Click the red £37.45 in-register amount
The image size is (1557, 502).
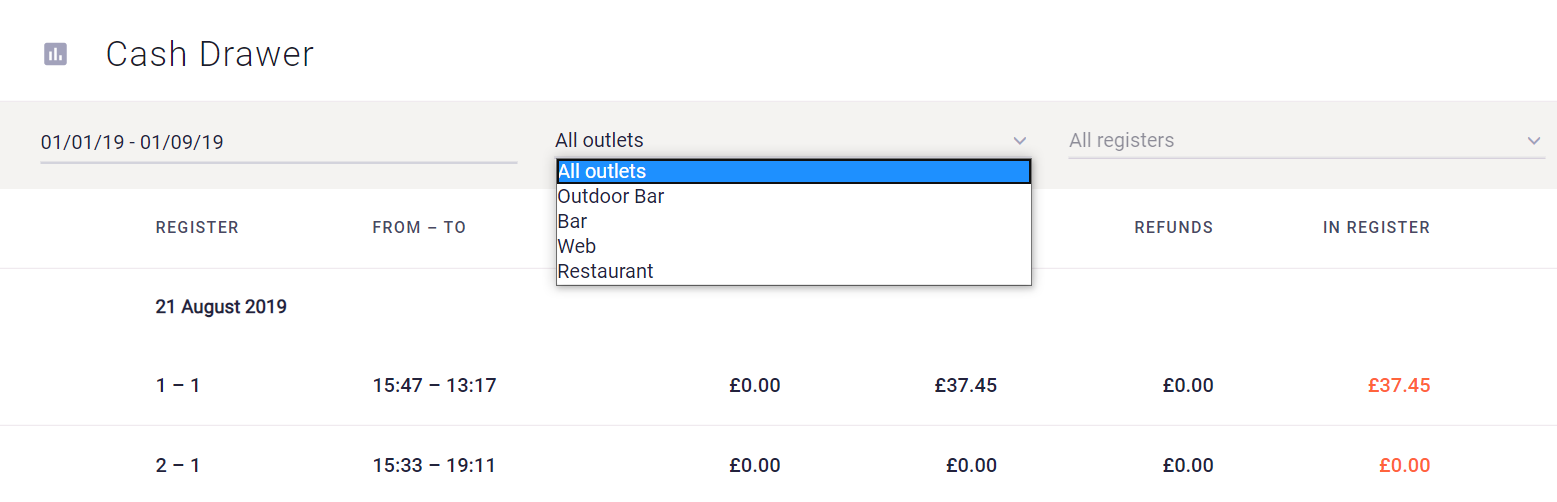tap(1399, 386)
